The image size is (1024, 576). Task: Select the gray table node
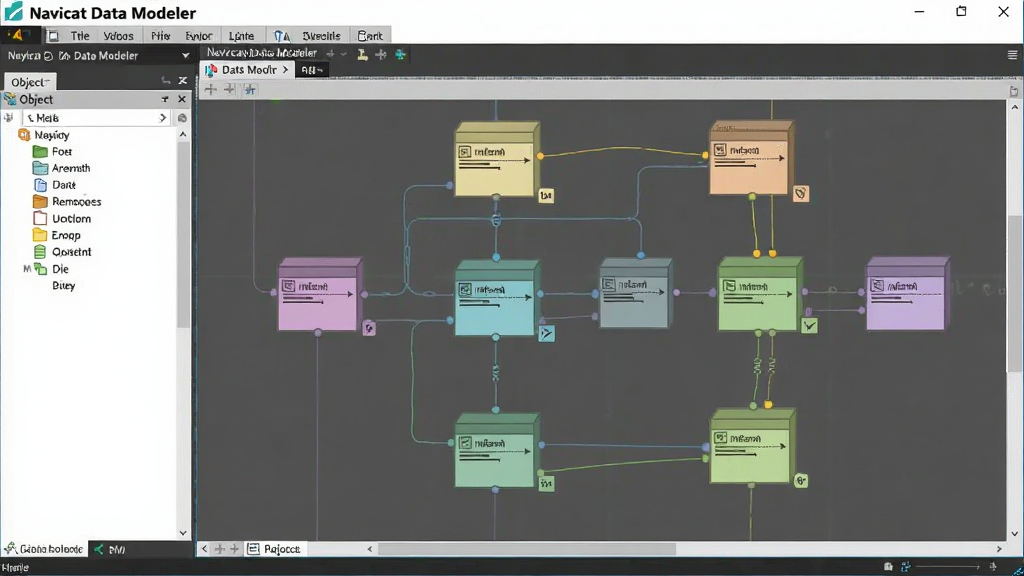[636, 293]
